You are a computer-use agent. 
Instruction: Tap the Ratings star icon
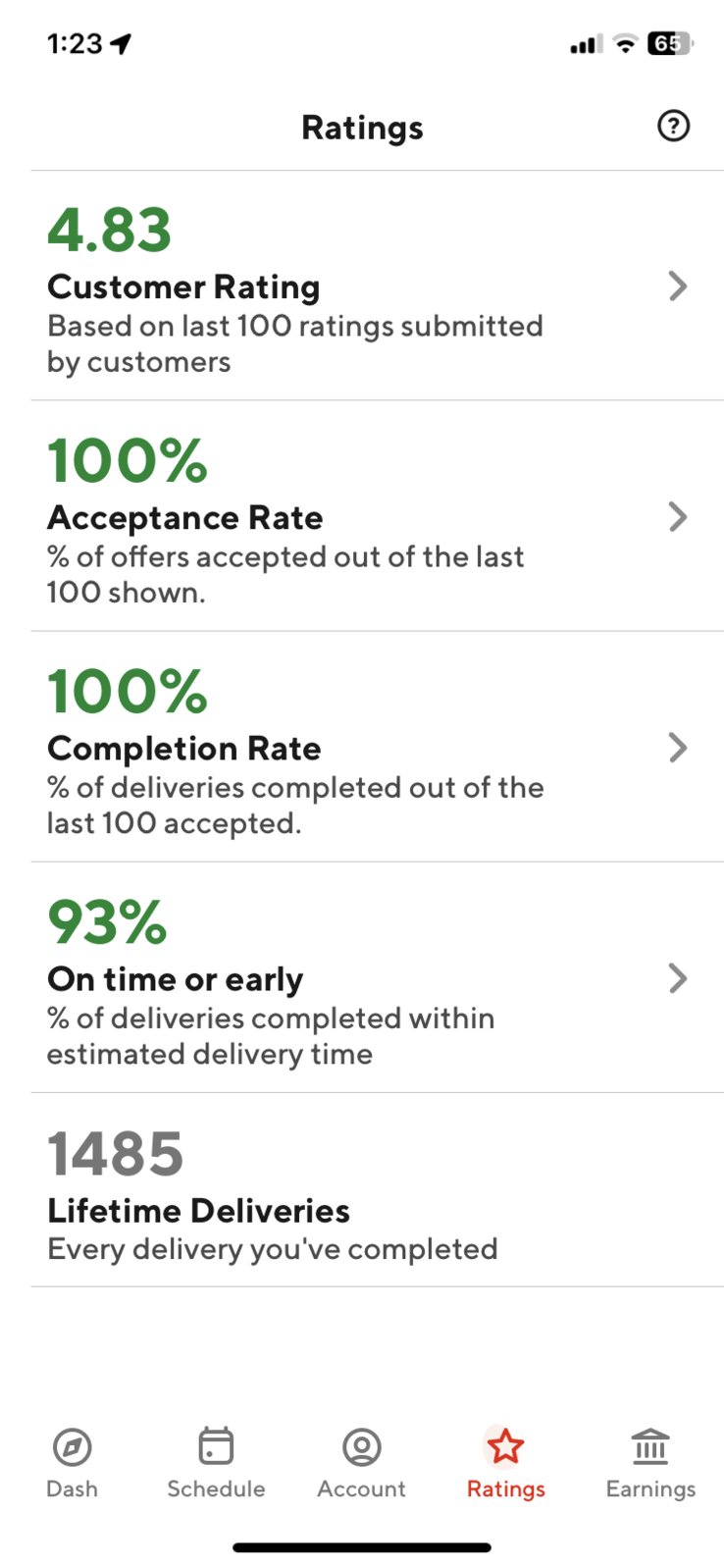pos(505,1446)
